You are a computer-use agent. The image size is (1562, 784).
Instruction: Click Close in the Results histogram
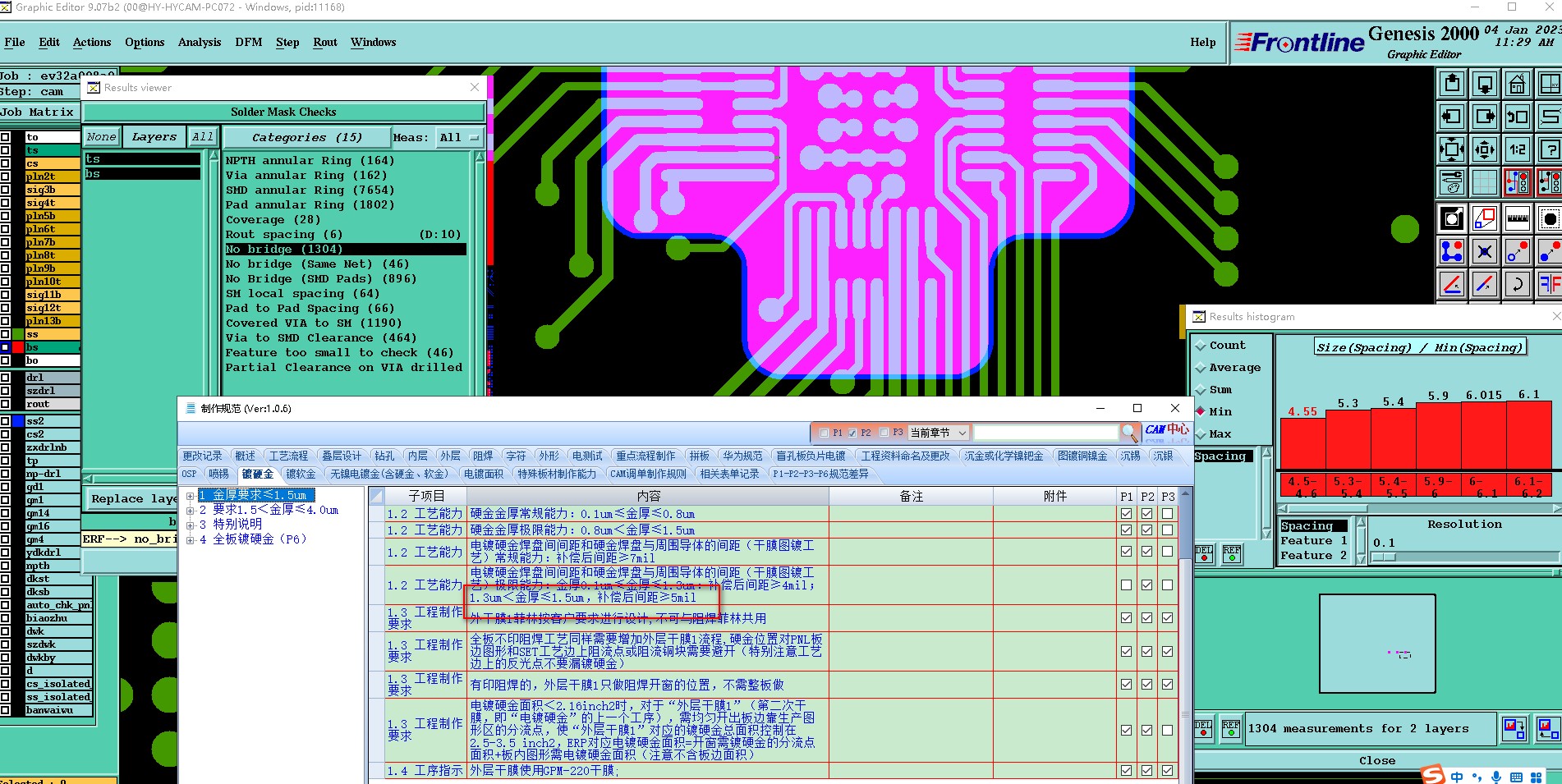click(x=1377, y=761)
